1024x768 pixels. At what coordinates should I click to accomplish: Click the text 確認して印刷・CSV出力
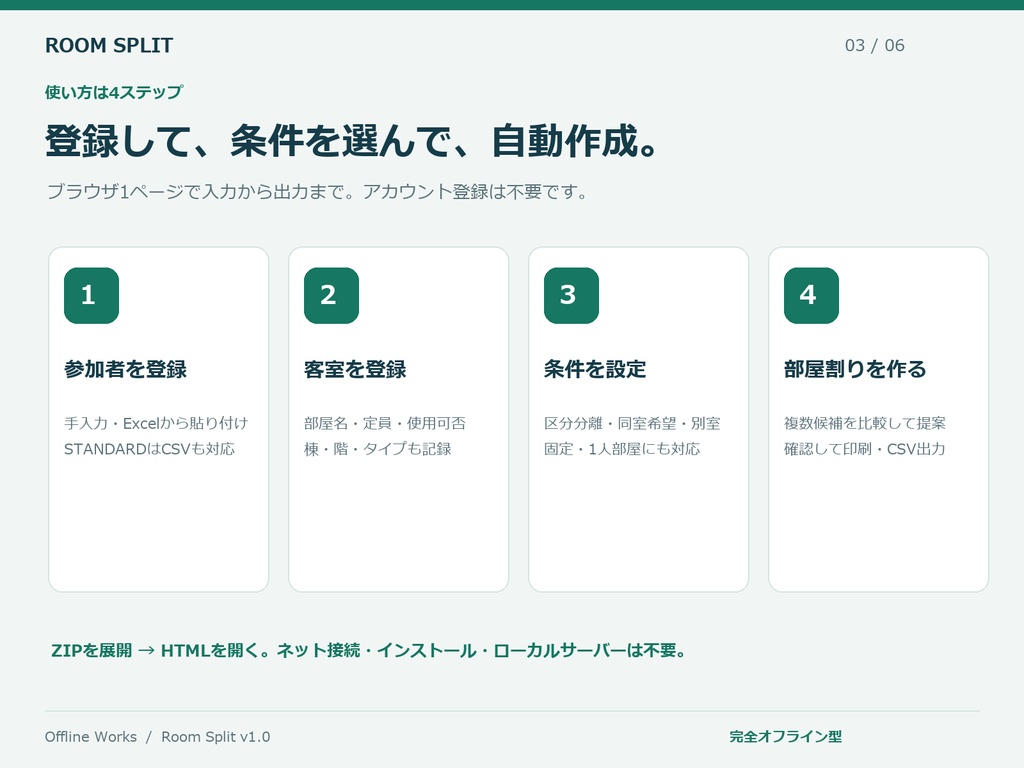[865, 449]
